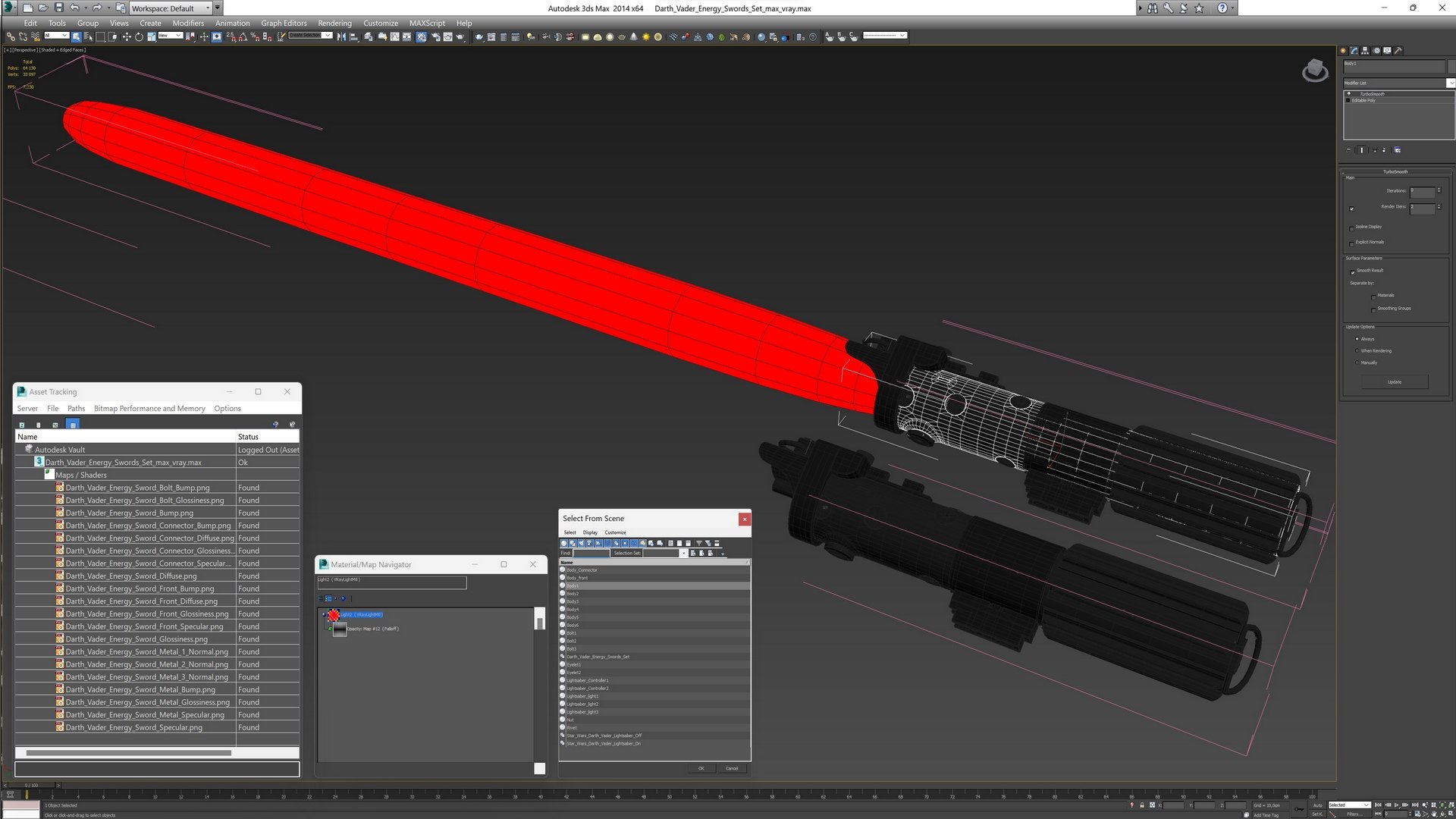The width and height of the screenshot is (1456, 819).
Task: Select Darth_Vader_Energy_Sword_Diffuse.png row
Action: (x=157, y=576)
